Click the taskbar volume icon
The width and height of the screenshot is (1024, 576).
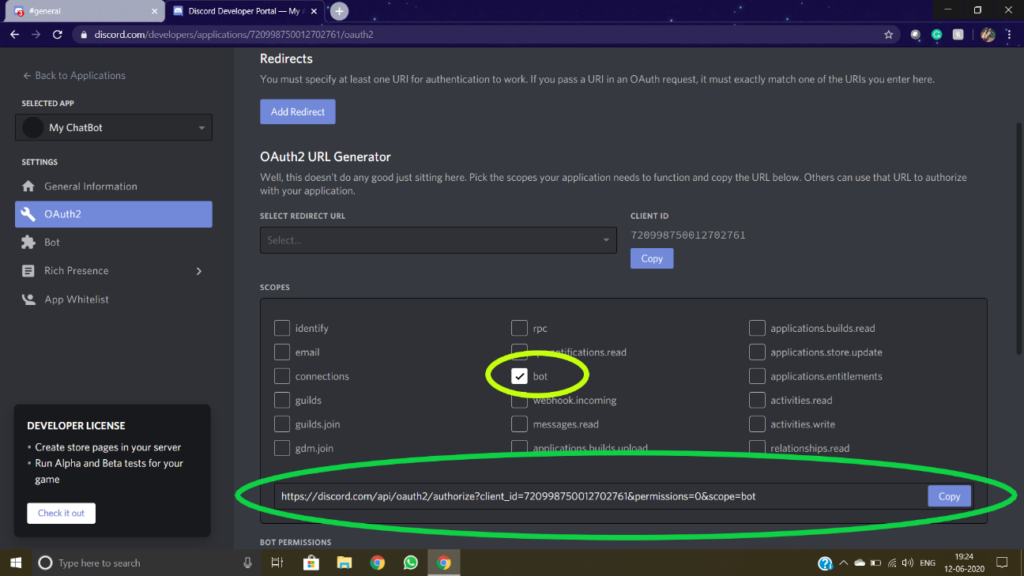(x=907, y=562)
